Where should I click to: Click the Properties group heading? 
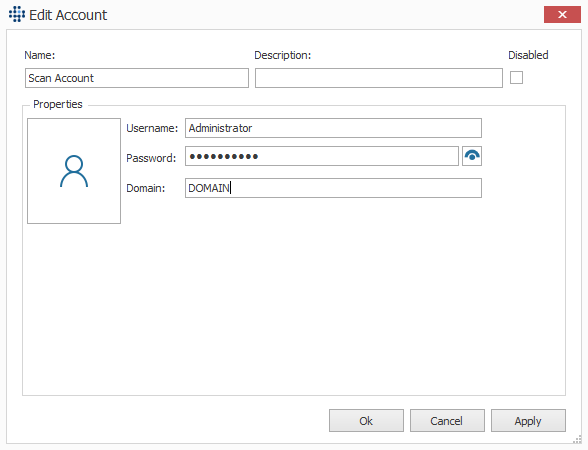tap(58, 104)
